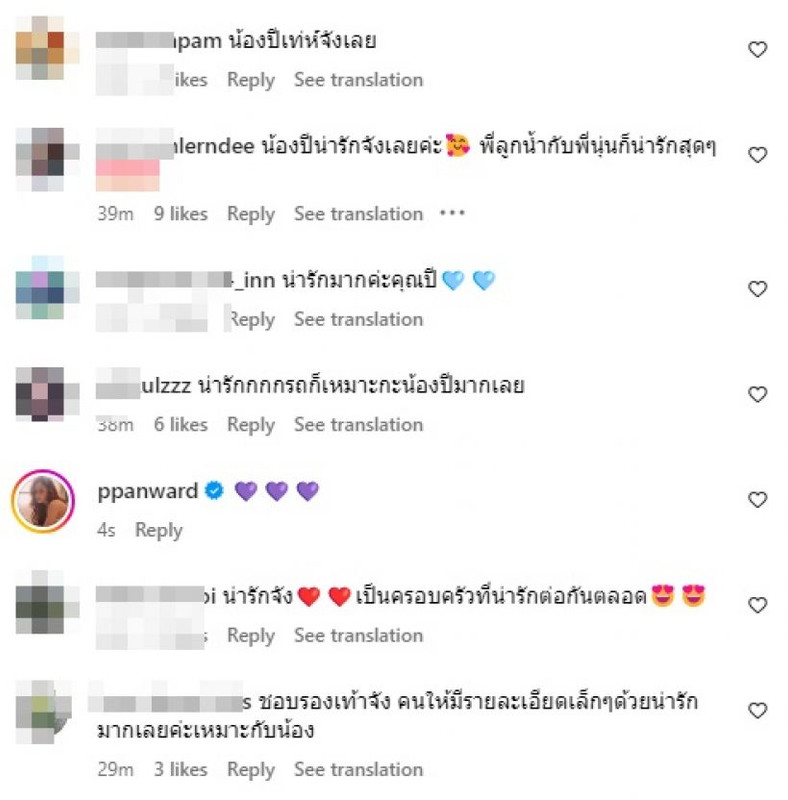Reply to the 29m comment

coord(251,769)
